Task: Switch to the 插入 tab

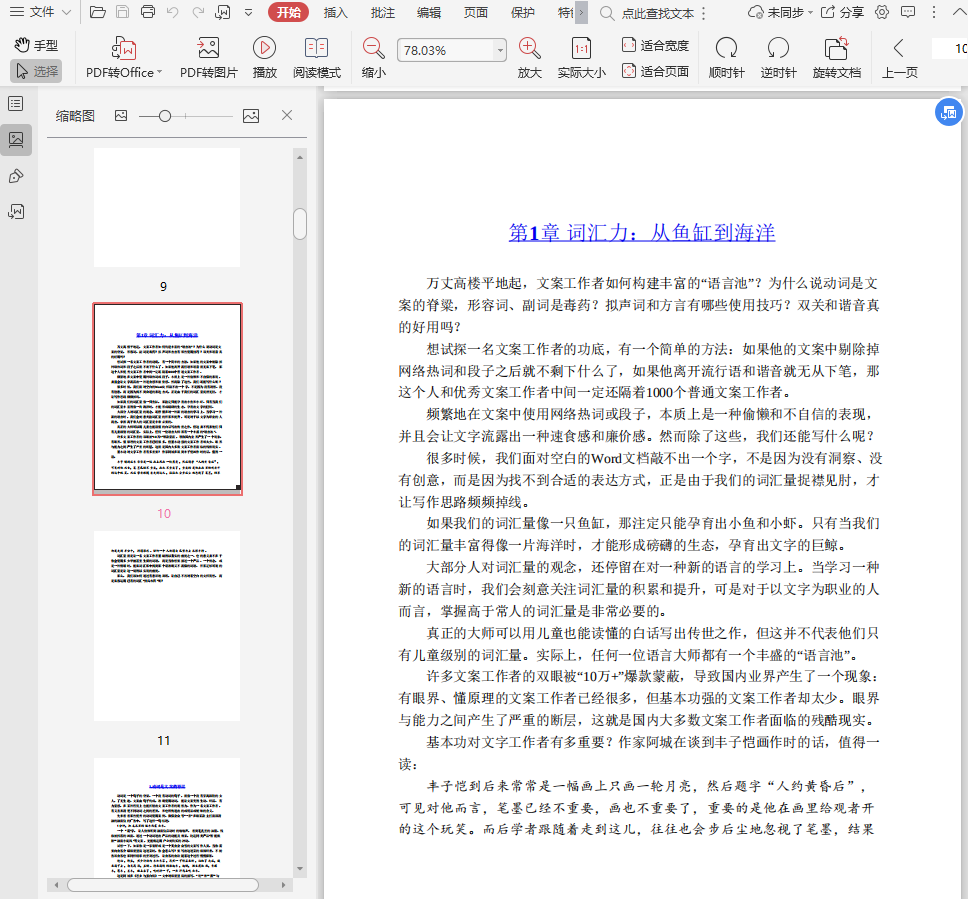Action: [336, 12]
